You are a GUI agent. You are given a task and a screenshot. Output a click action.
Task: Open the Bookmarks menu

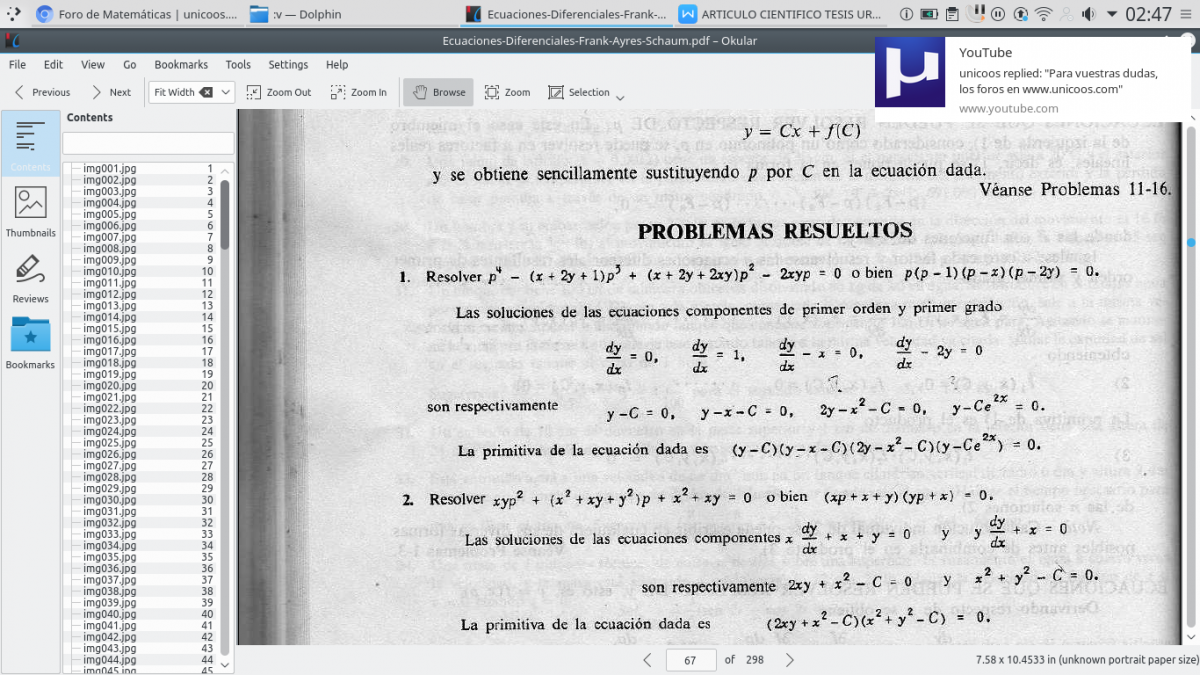point(181,64)
